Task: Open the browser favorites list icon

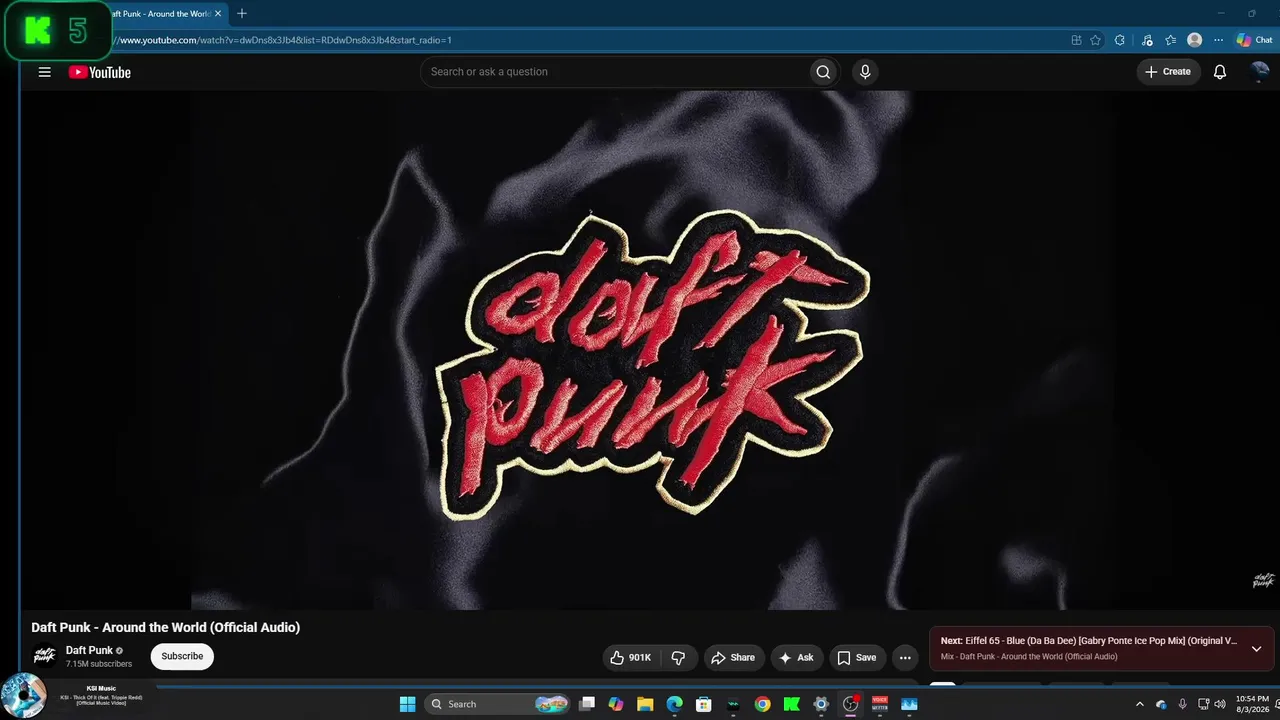Action: click(1171, 40)
